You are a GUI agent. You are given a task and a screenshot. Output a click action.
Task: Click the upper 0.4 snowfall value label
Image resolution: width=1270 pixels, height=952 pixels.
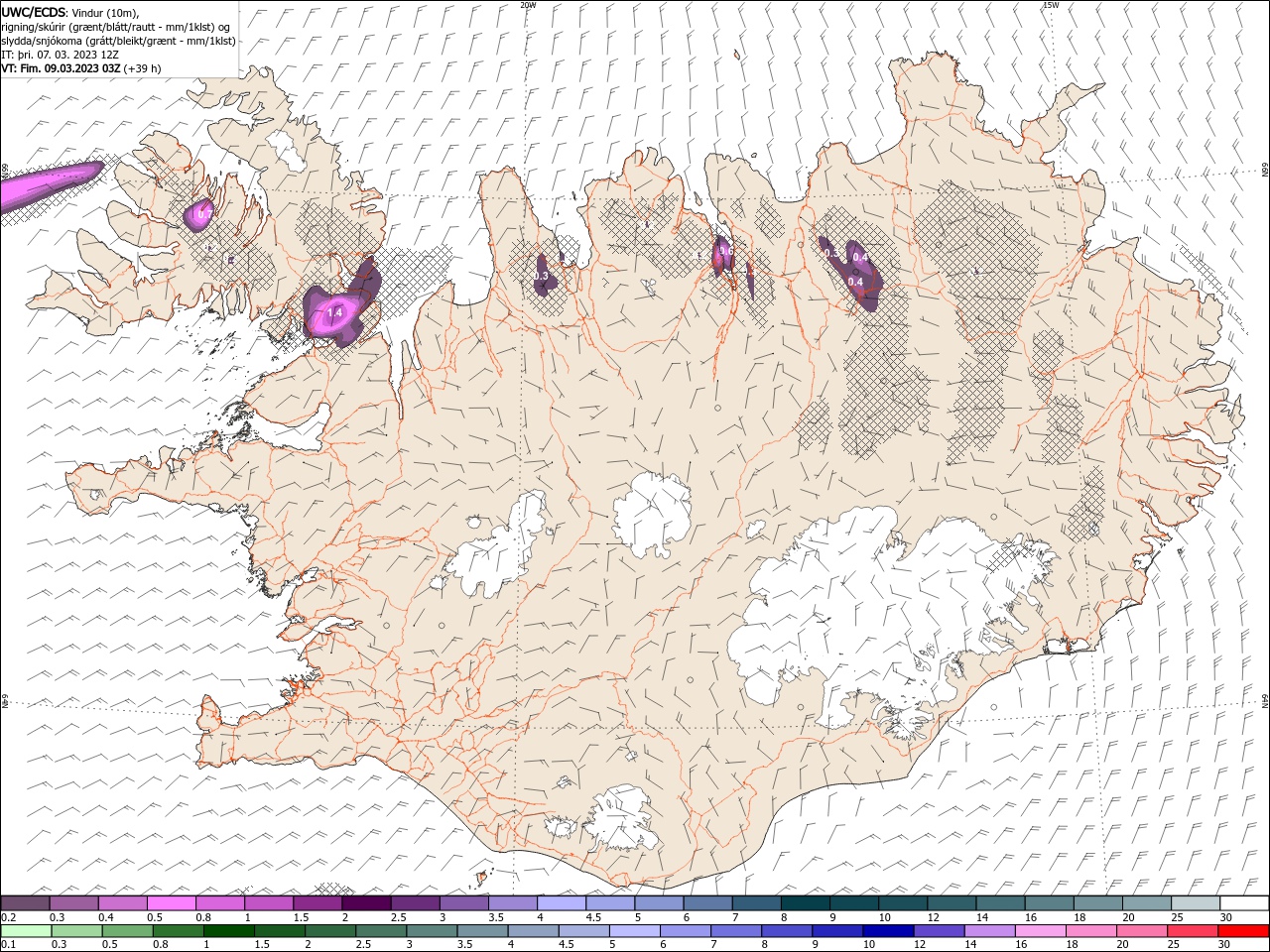click(860, 258)
